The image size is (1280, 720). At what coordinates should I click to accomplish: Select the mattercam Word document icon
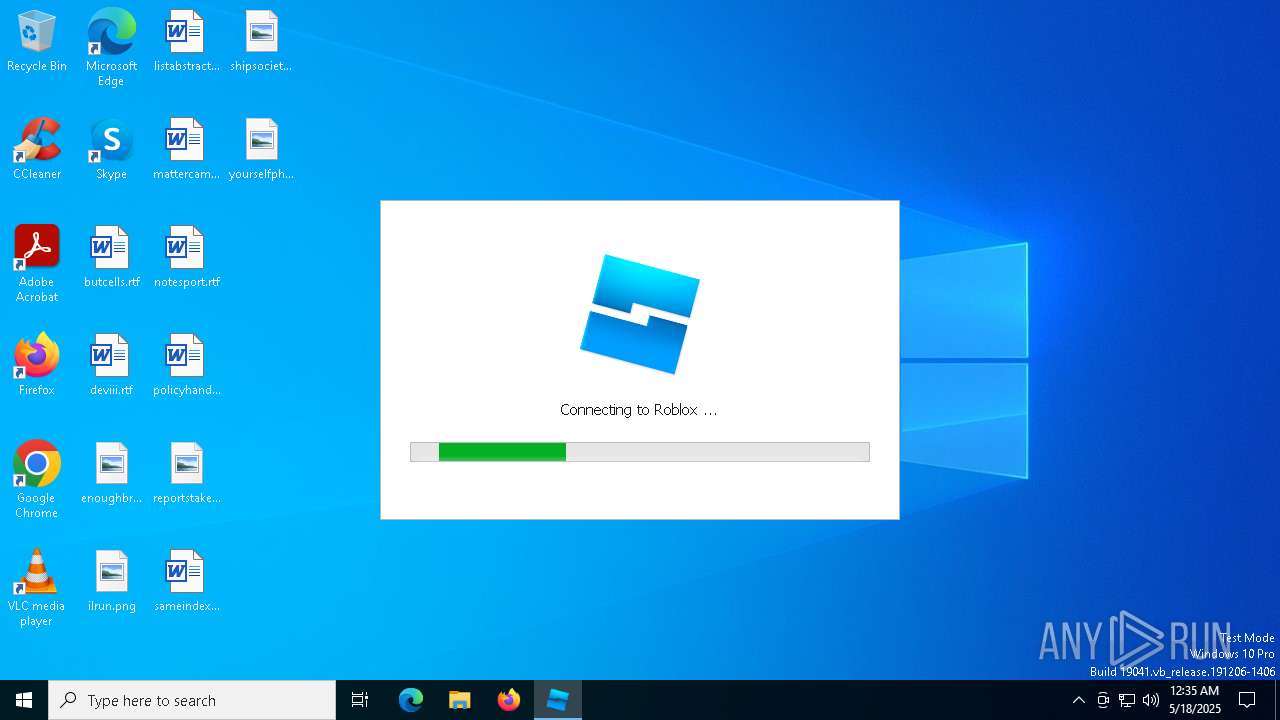pyautogui.click(x=186, y=150)
